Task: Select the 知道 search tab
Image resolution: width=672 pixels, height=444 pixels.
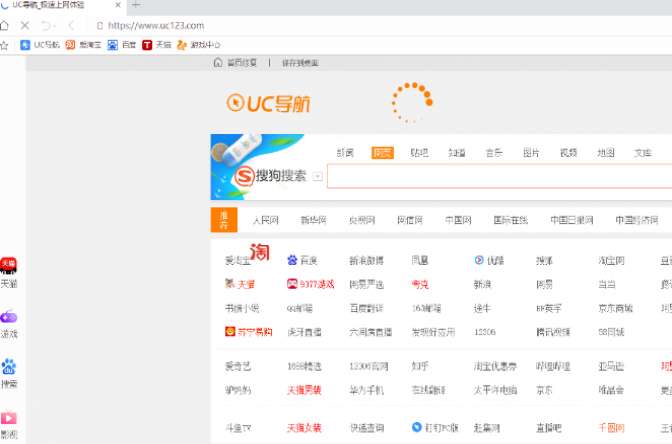Action: click(x=456, y=153)
